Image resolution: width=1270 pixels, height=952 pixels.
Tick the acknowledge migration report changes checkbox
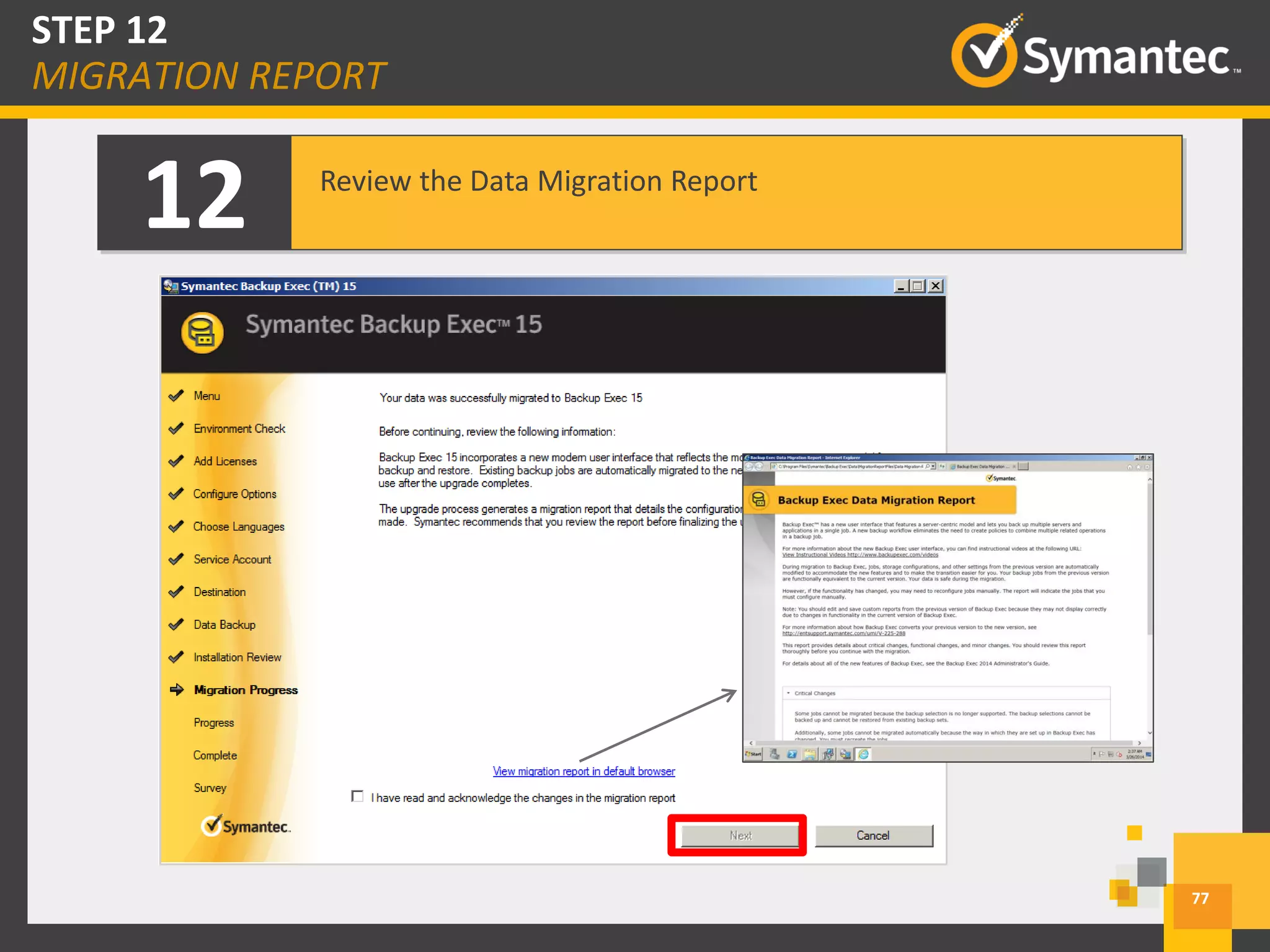(357, 796)
